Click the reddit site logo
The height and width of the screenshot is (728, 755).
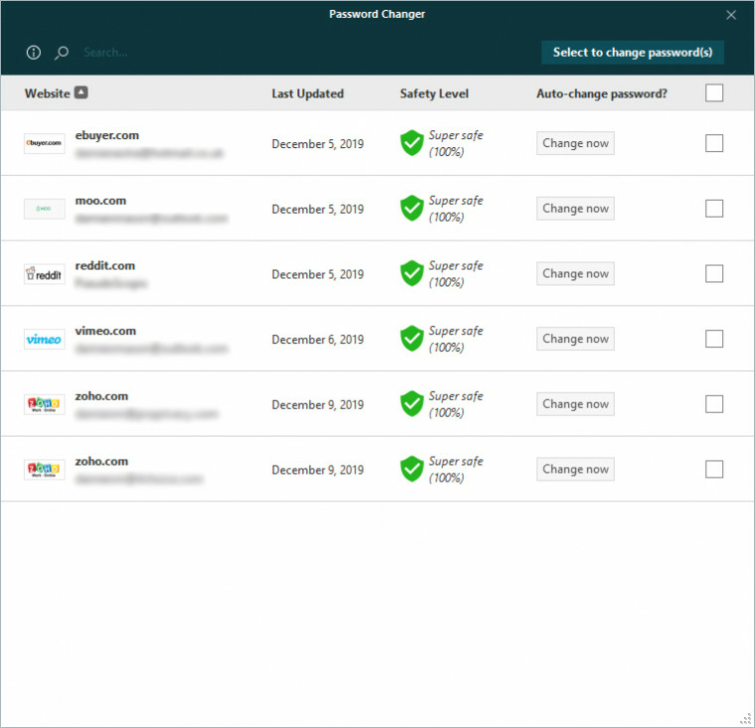tap(44, 274)
